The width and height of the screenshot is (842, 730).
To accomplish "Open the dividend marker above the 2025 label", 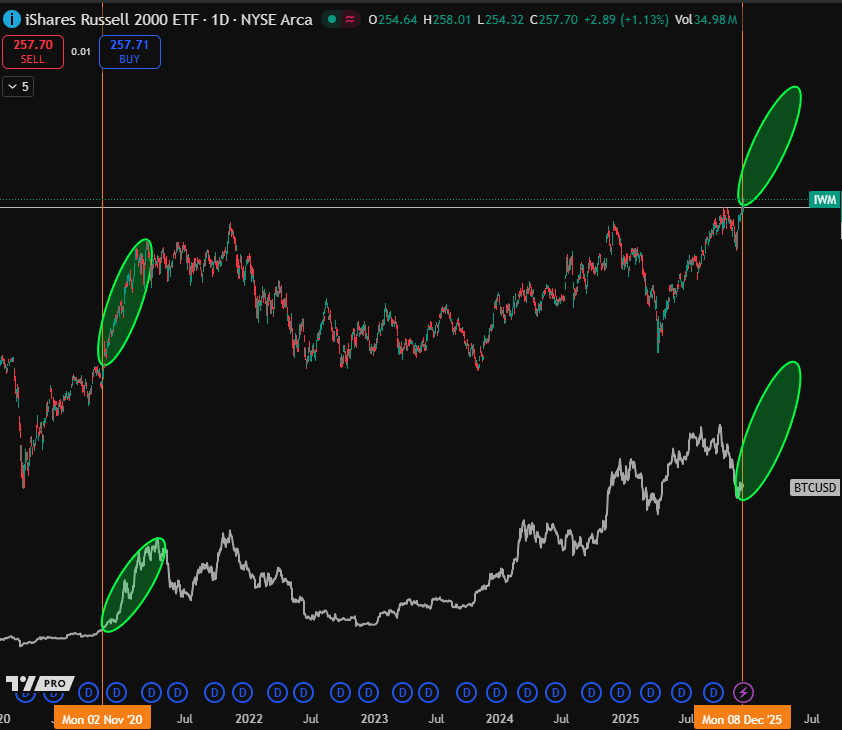I will pos(620,692).
